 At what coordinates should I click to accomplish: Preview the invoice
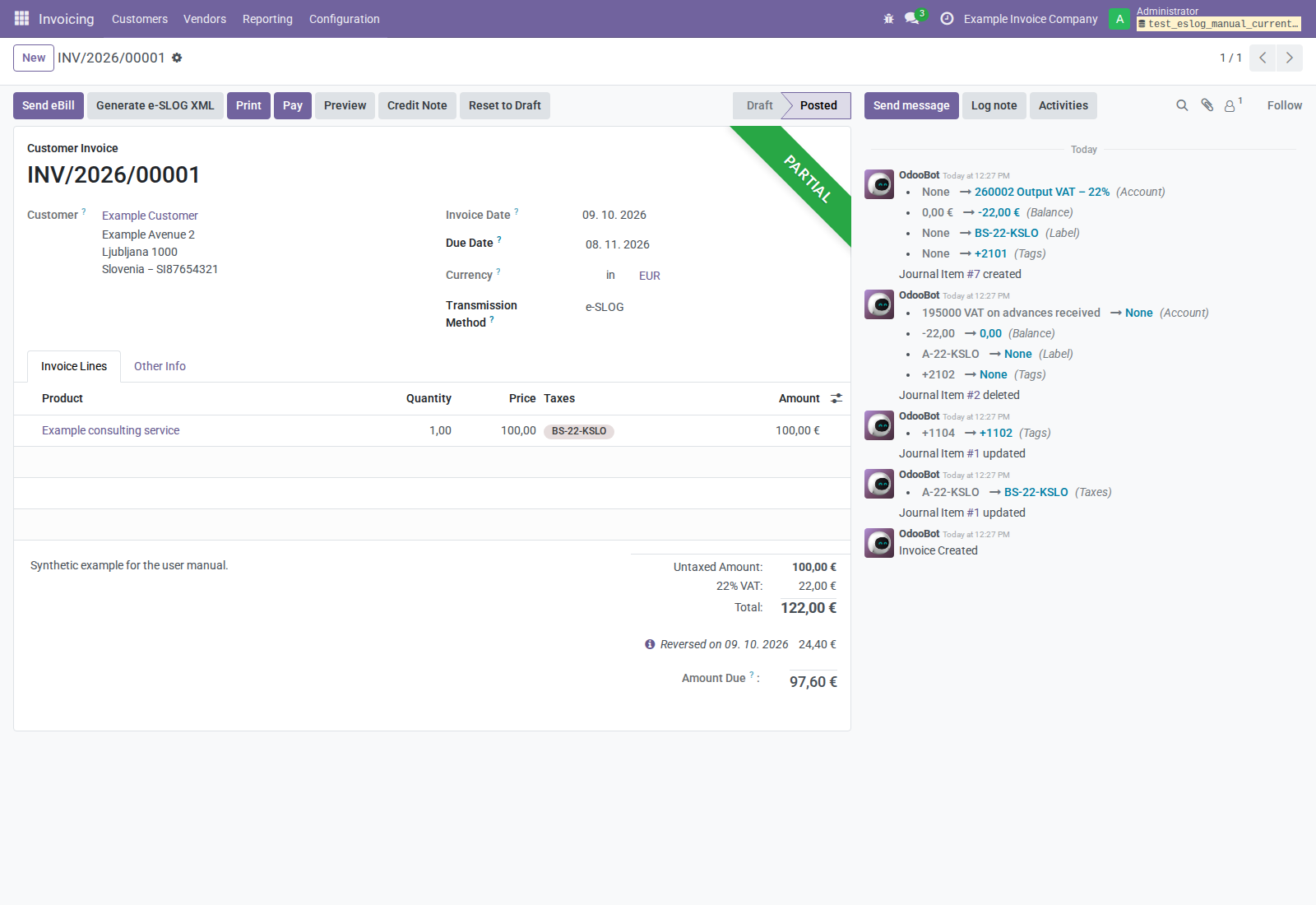(345, 105)
